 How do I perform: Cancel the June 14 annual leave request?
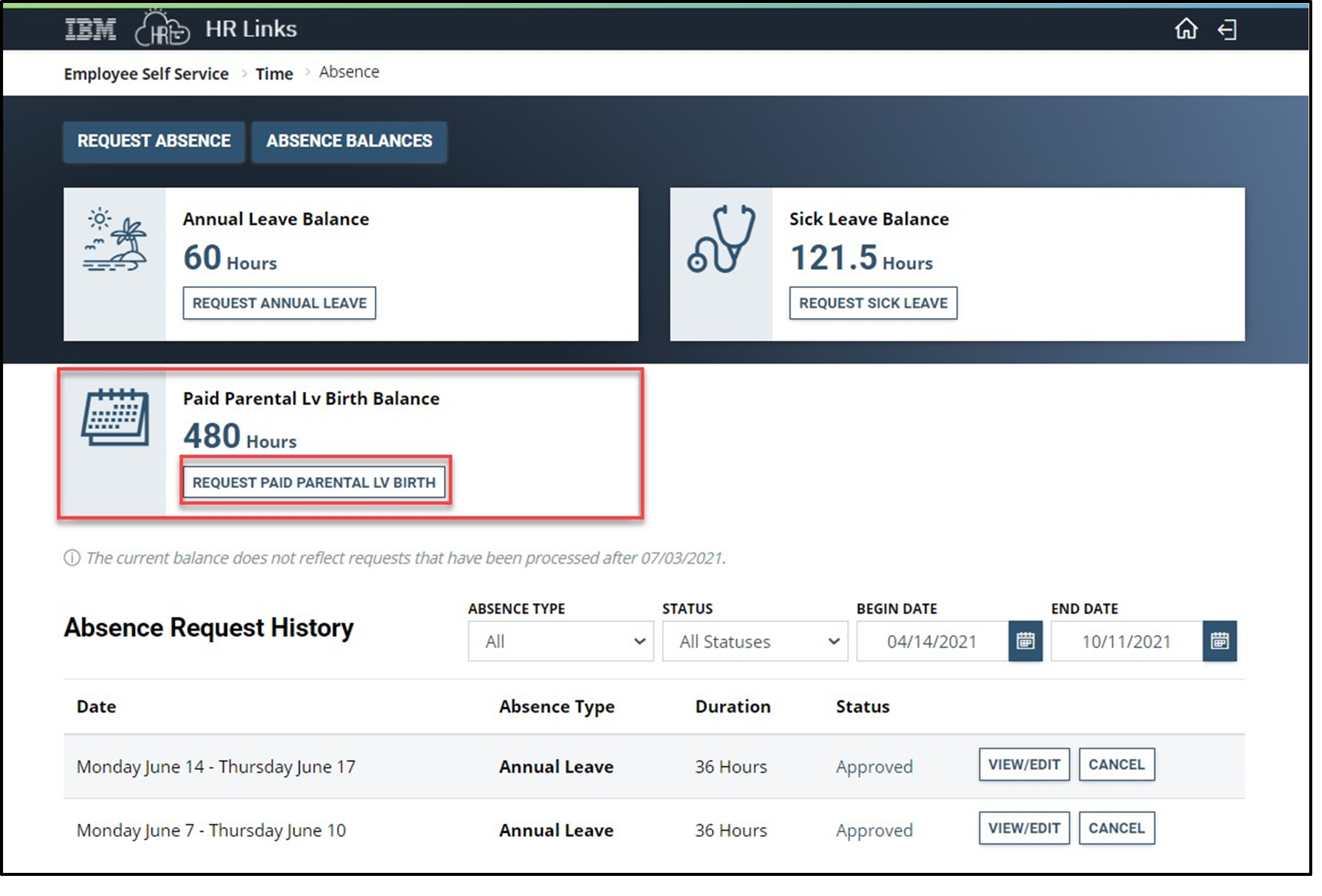1116,765
